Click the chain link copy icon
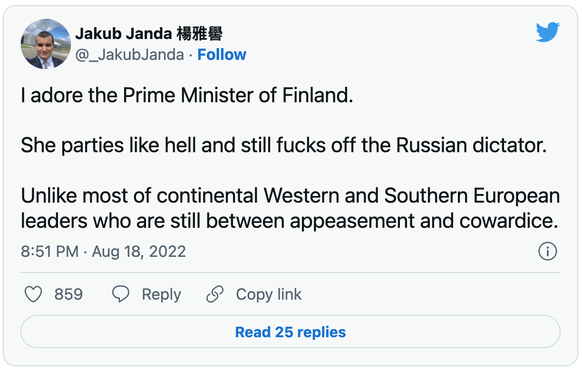582x371 pixels. tap(215, 294)
